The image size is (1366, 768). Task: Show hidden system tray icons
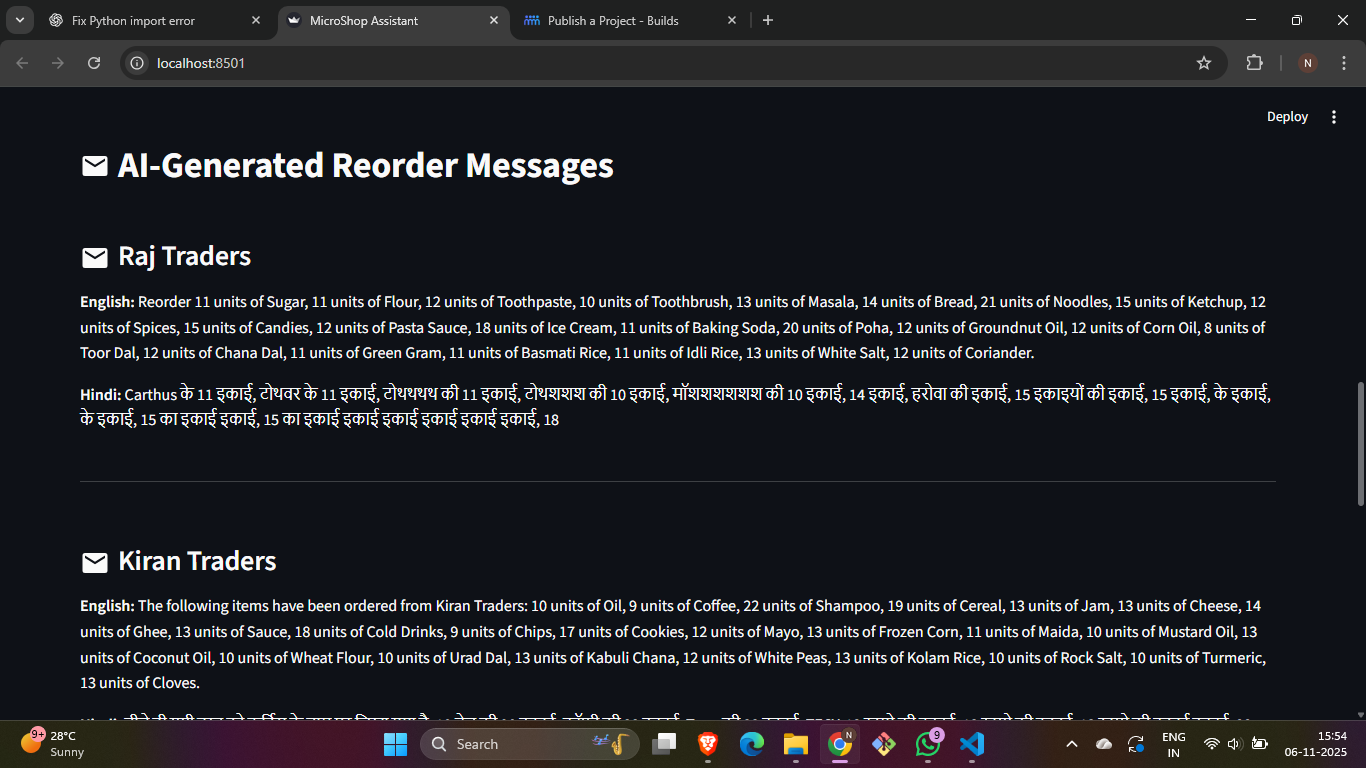pos(1071,744)
